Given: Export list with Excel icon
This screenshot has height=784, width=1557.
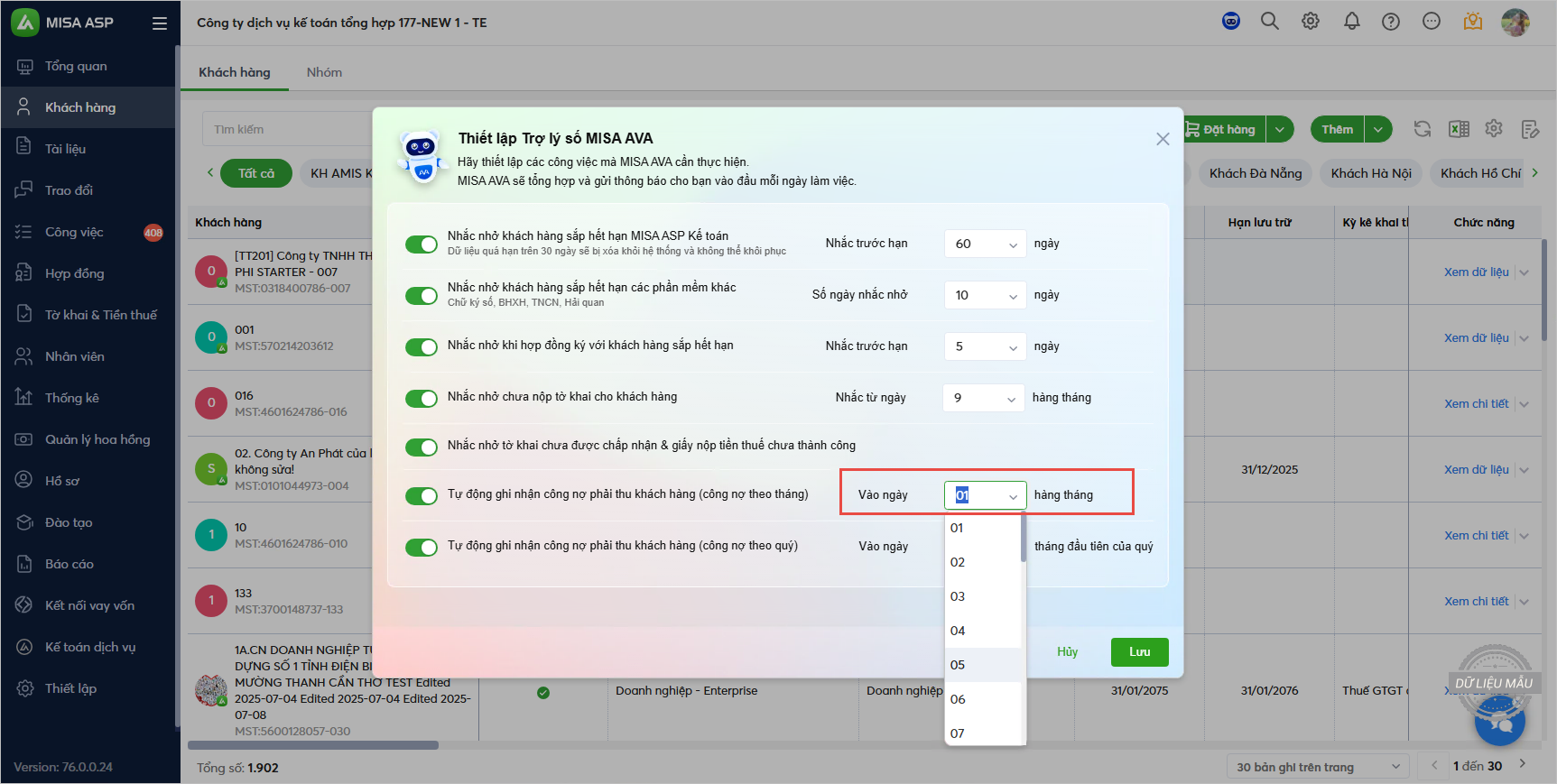Looking at the screenshot, I should coord(1459,129).
